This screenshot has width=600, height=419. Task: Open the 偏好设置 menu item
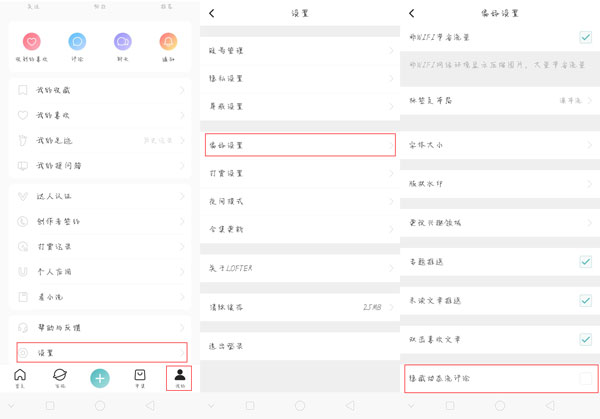point(299,145)
